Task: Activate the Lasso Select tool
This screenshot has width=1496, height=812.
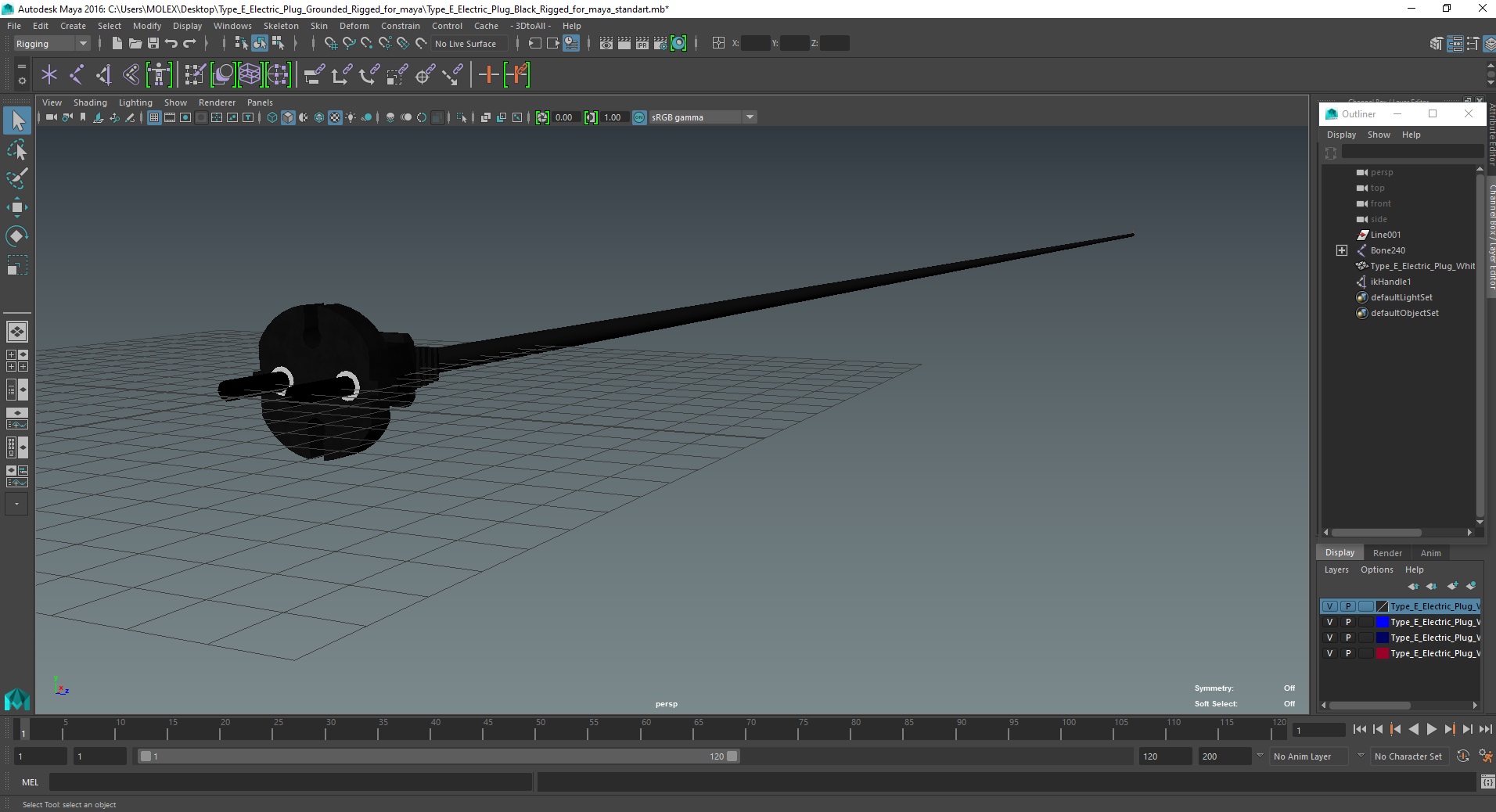Action: tap(17, 149)
